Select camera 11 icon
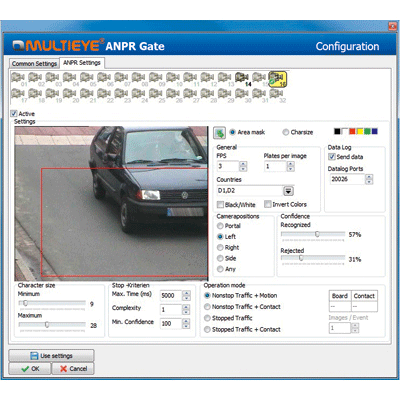This screenshot has width=400, height=400. click(190, 78)
